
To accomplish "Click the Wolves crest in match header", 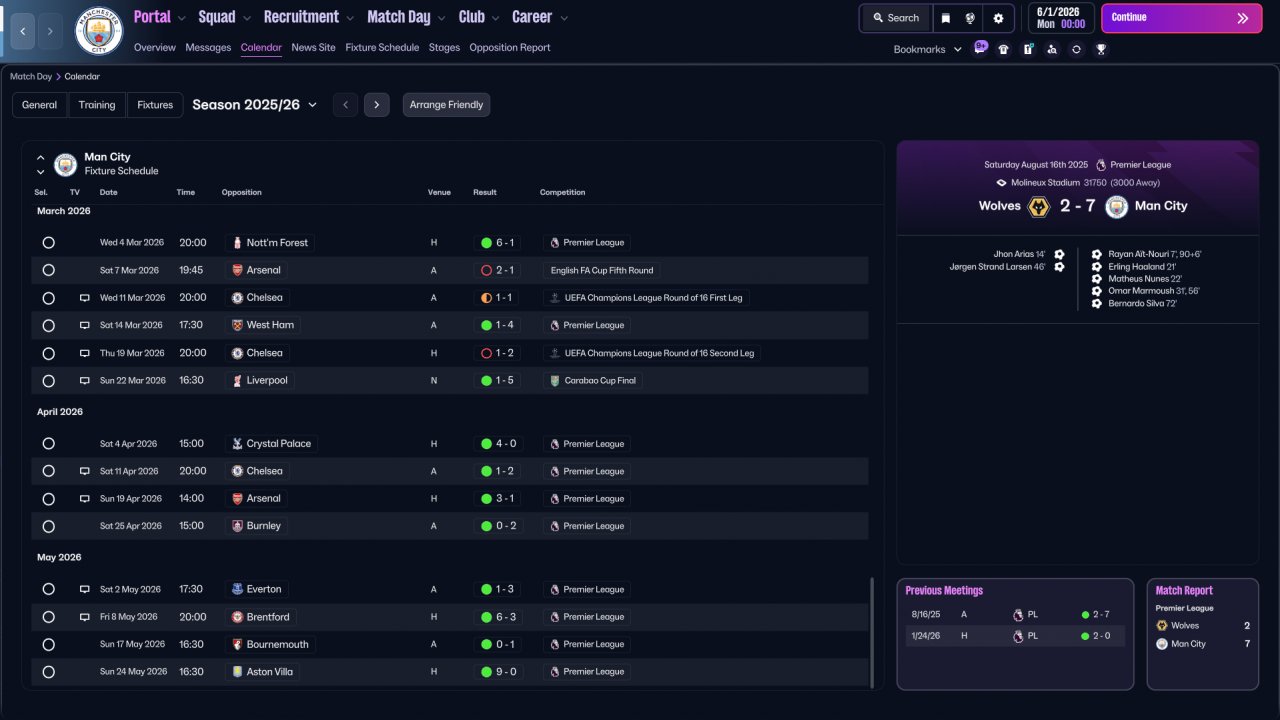I will (x=1039, y=206).
